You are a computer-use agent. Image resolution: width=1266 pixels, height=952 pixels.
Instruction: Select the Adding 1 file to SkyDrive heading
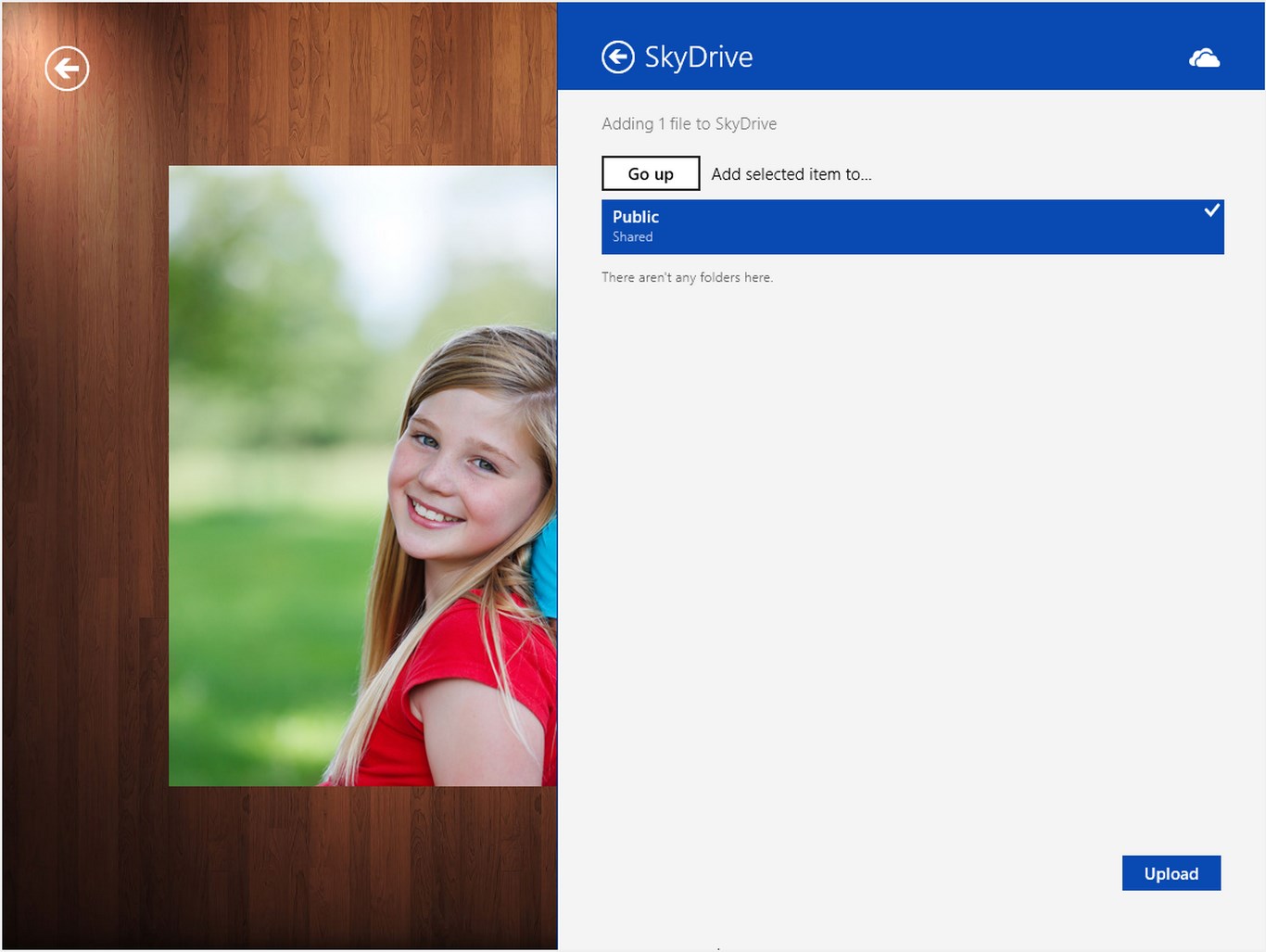pyautogui.click(x=689, y=123)
